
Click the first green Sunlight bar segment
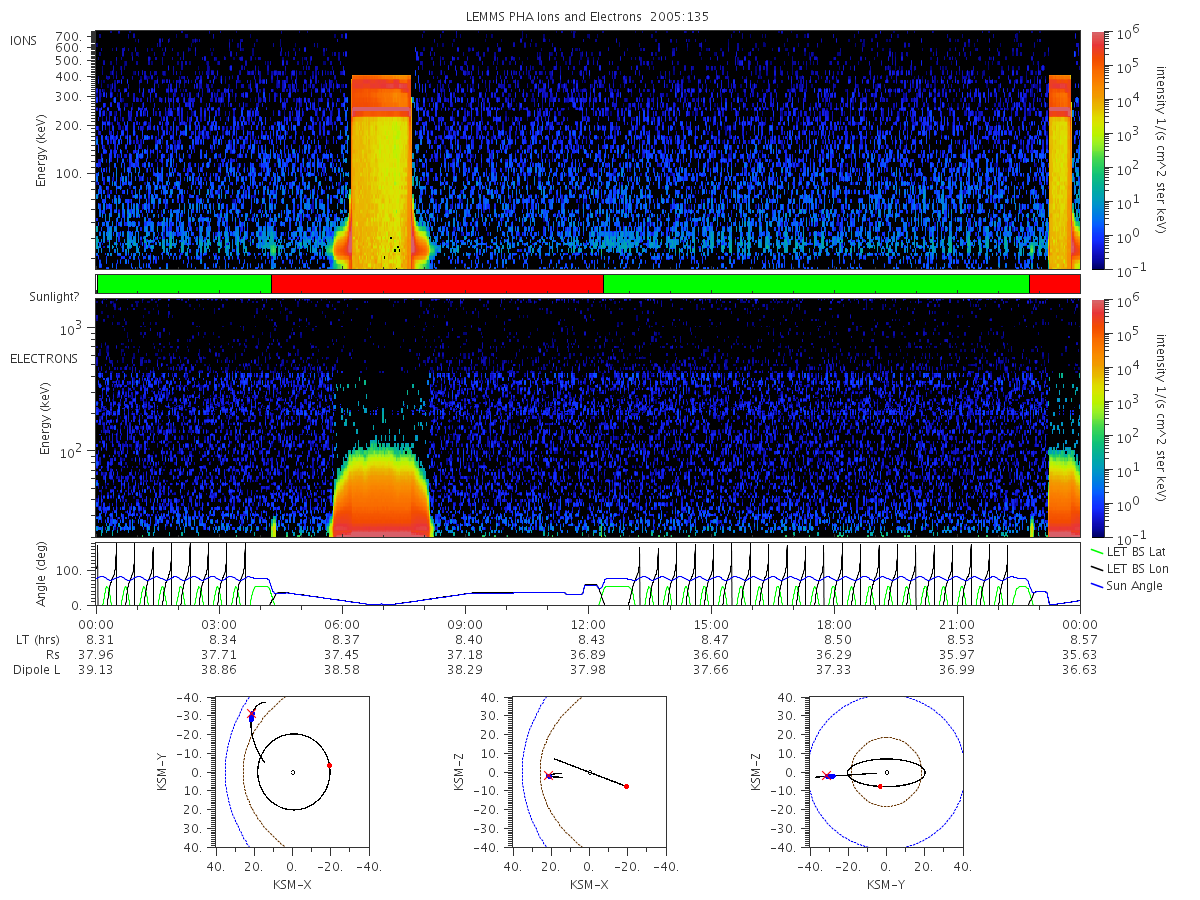[x=184, y=284]
